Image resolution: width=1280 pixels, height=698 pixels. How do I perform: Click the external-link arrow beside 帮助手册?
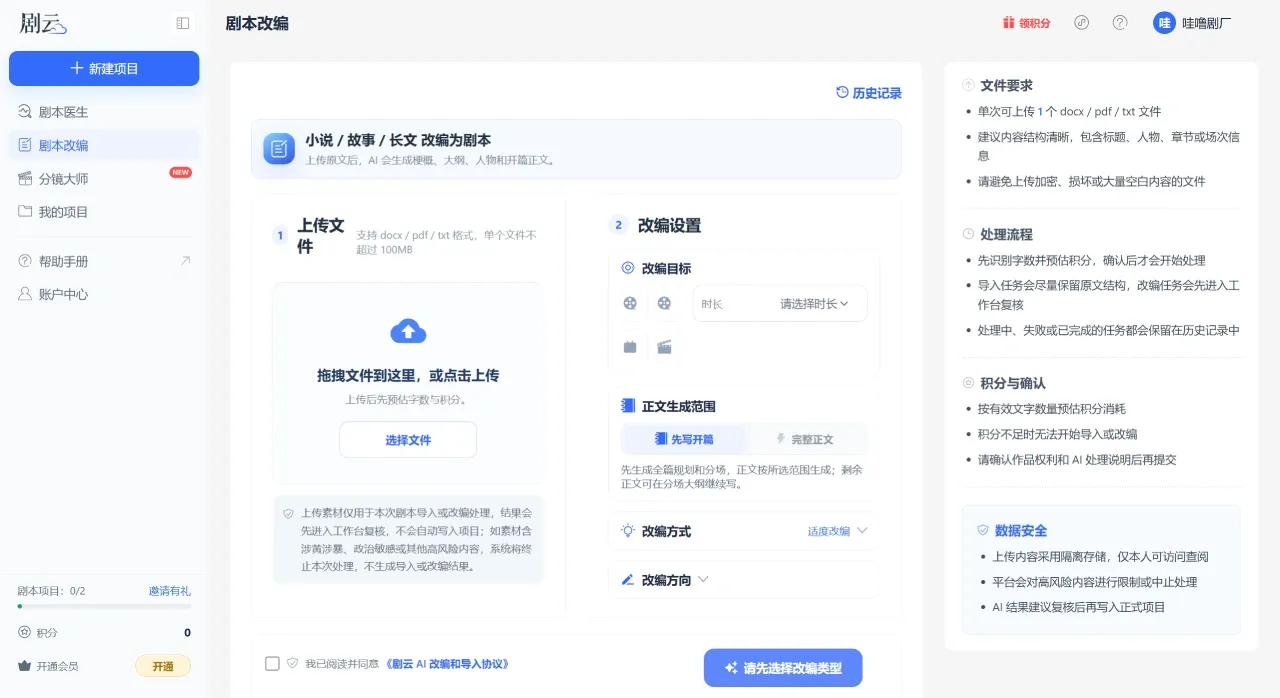185,261
